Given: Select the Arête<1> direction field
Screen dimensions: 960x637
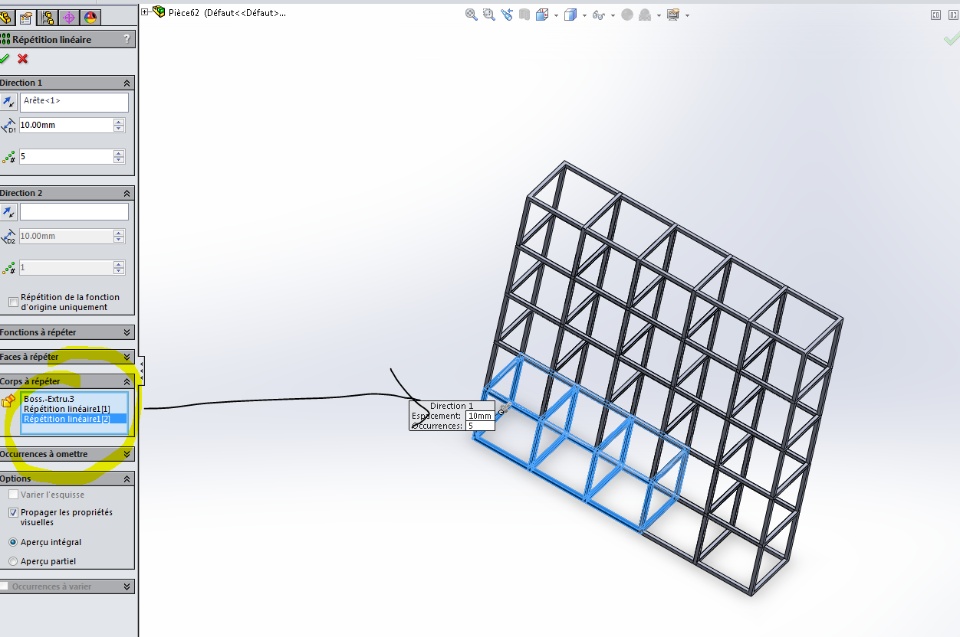Looking at the screenshot, I should click(74, 102).
